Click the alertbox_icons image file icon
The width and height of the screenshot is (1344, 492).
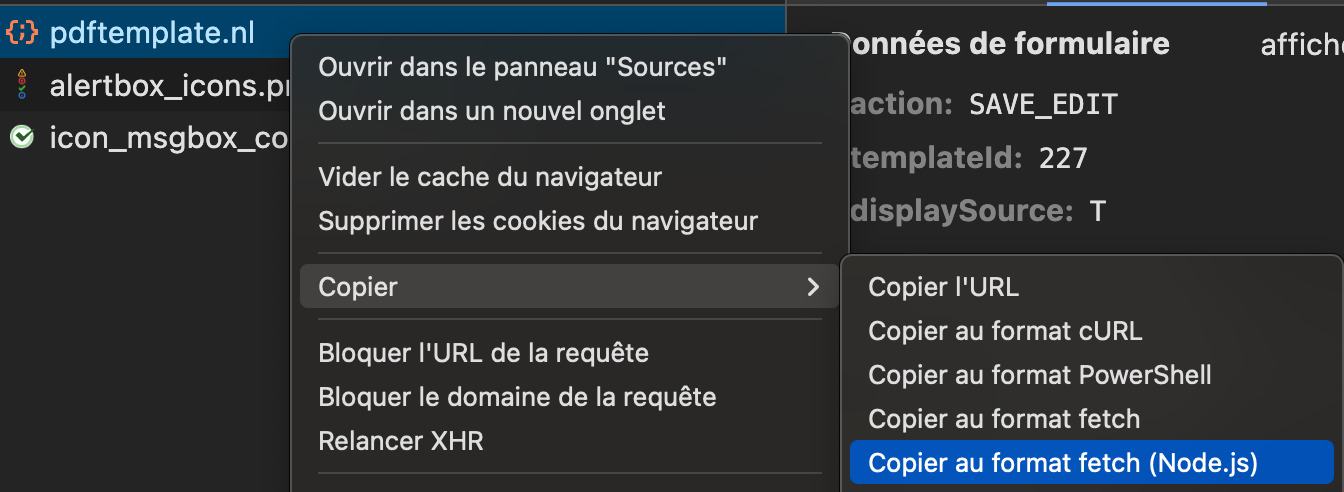tap(21, 87)
